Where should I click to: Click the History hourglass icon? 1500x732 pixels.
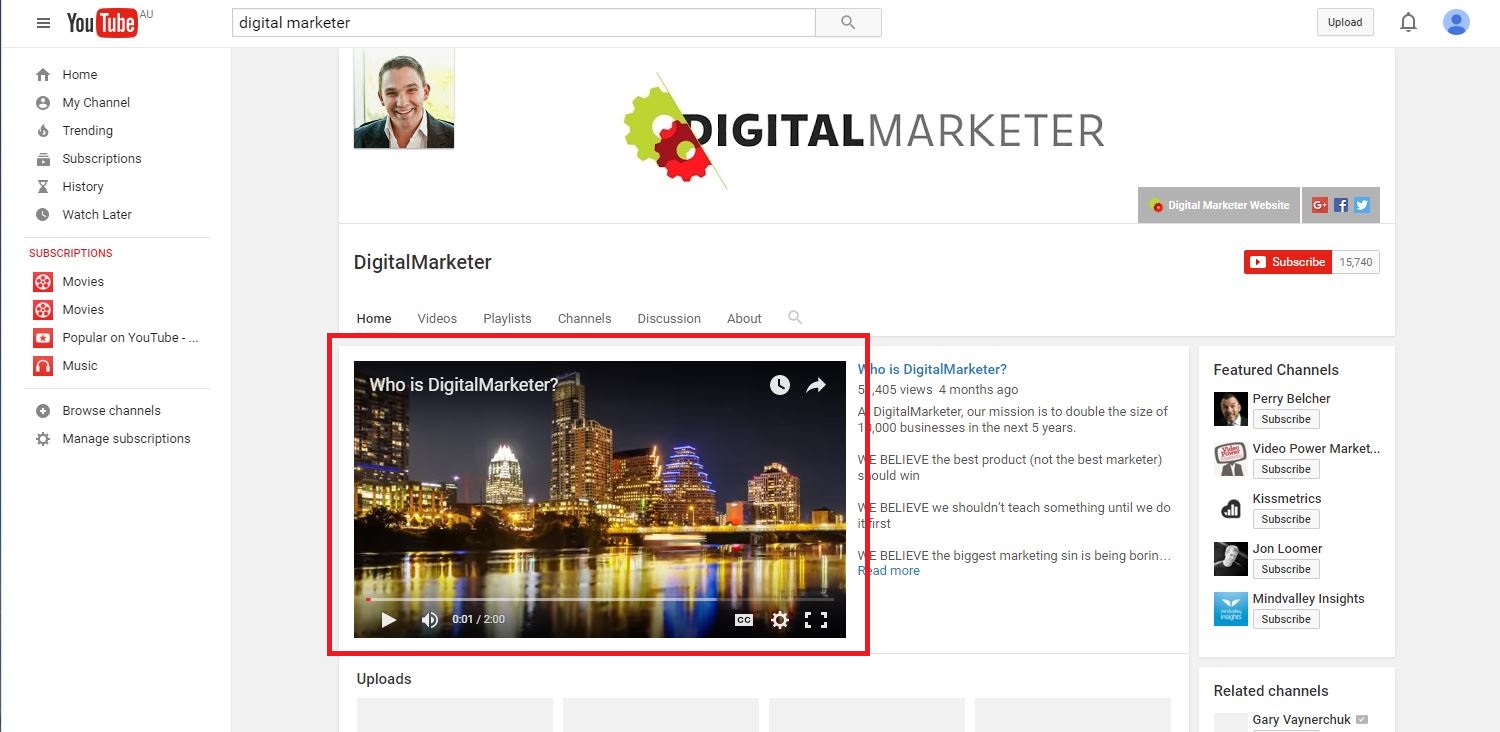(43, 187)
